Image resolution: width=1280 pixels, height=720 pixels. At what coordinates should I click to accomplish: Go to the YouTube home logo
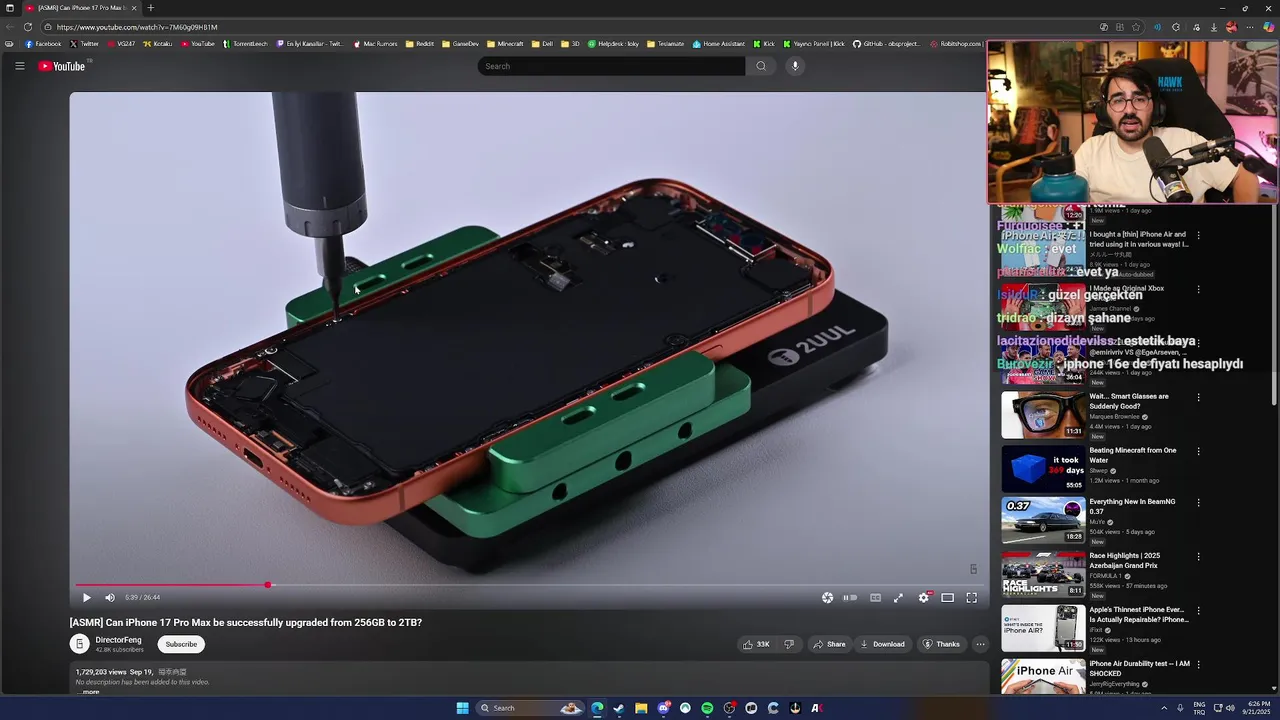coord(62,66)
